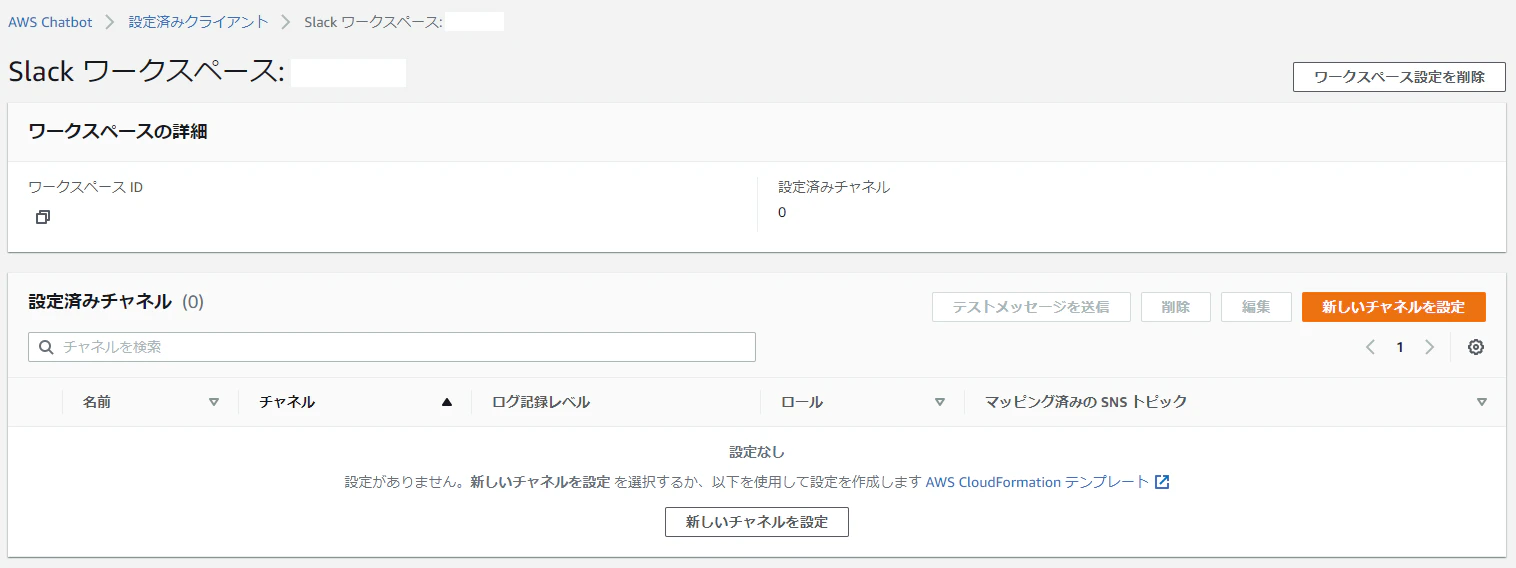Sort by ロール column arrow
The image size is (1516, 568).
(939, 402)
